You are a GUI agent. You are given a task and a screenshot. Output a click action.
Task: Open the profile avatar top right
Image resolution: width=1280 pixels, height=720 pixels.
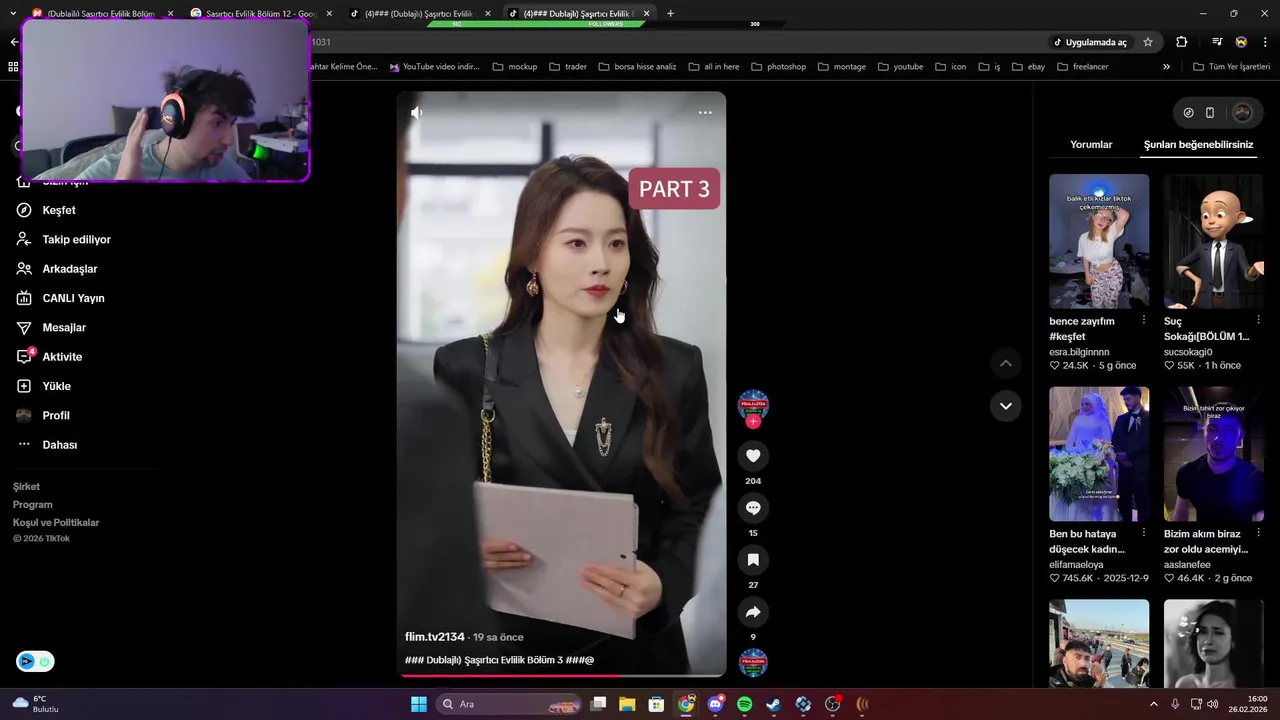(1242, 113)
